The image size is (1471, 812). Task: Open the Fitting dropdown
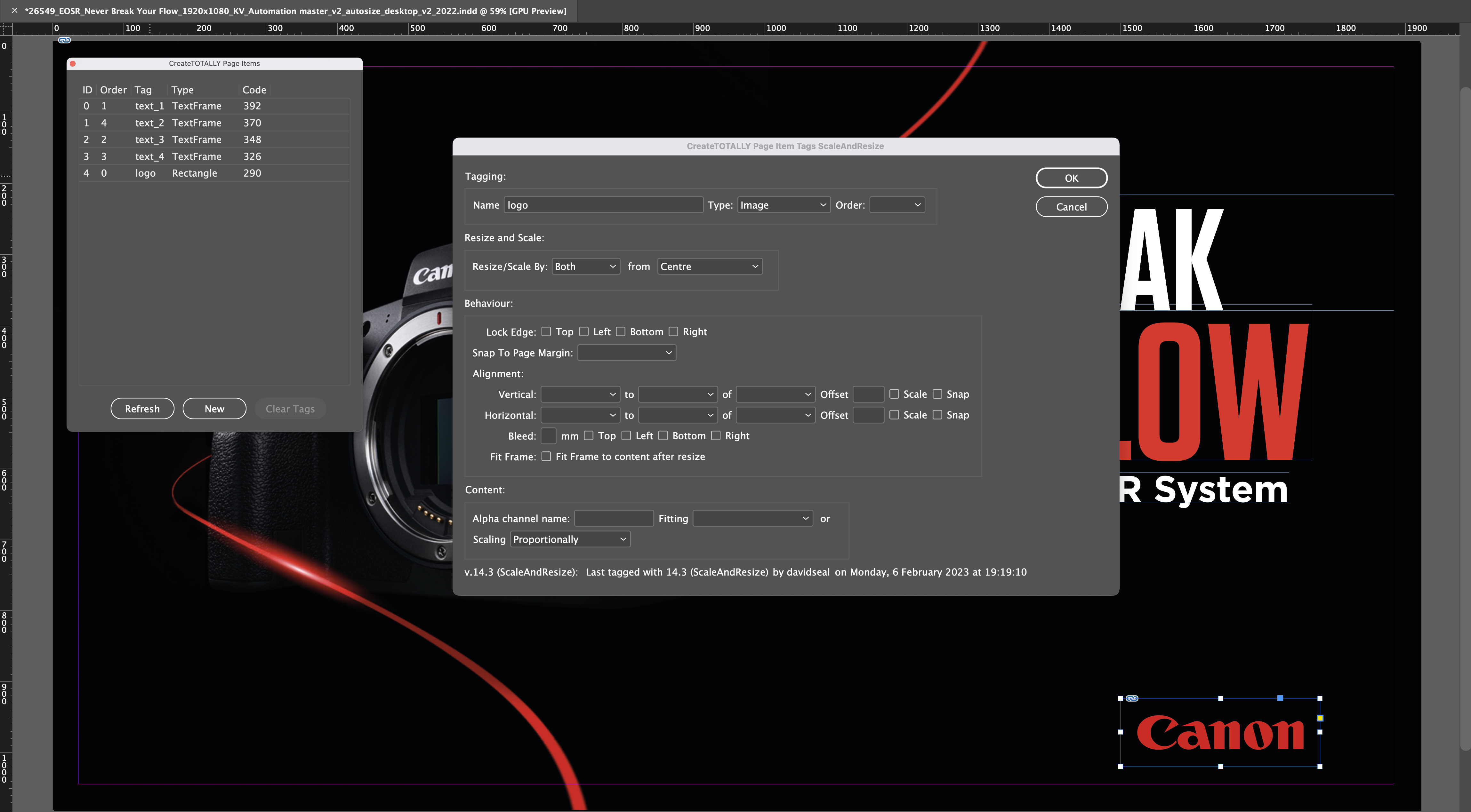coord(753,518)
